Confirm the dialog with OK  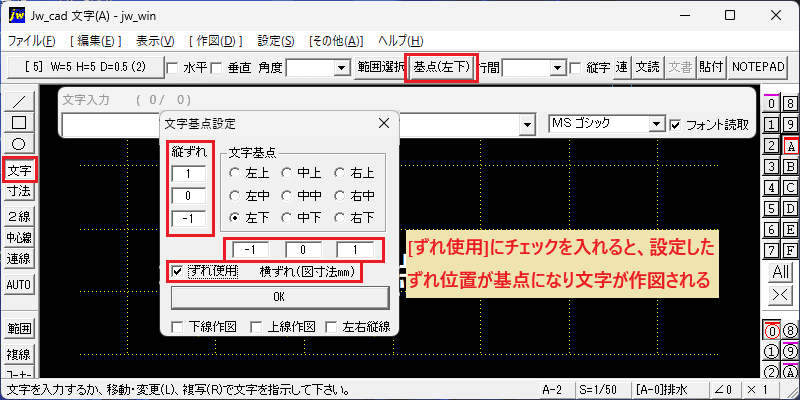point(279,297)
